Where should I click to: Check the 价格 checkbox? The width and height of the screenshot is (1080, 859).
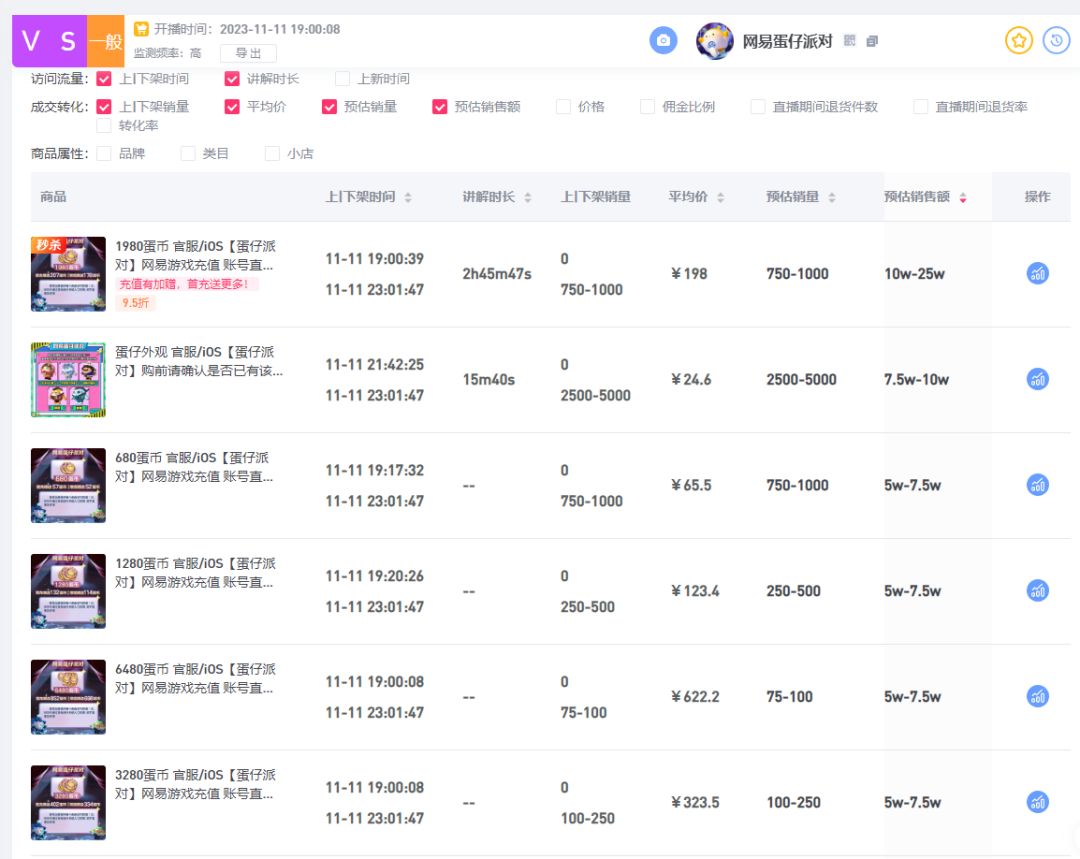[x=563, y=107]
